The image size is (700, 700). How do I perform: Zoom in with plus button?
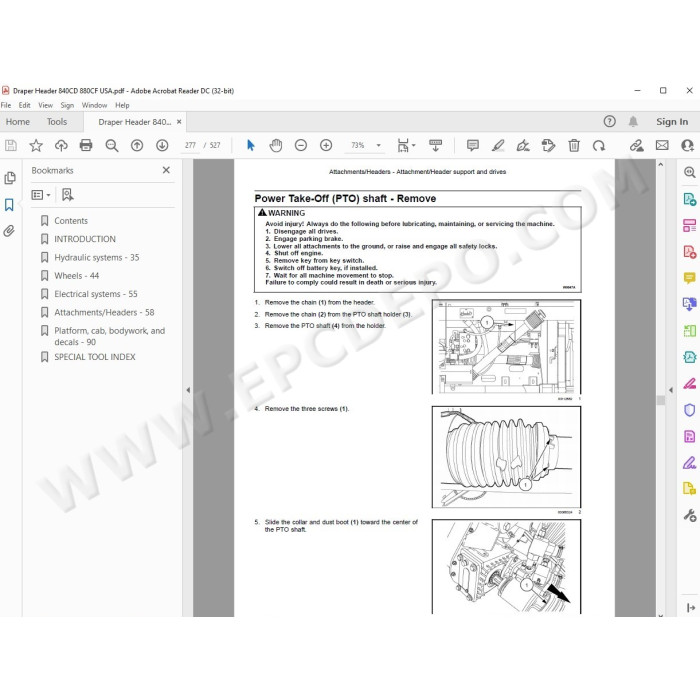point(326,146)
